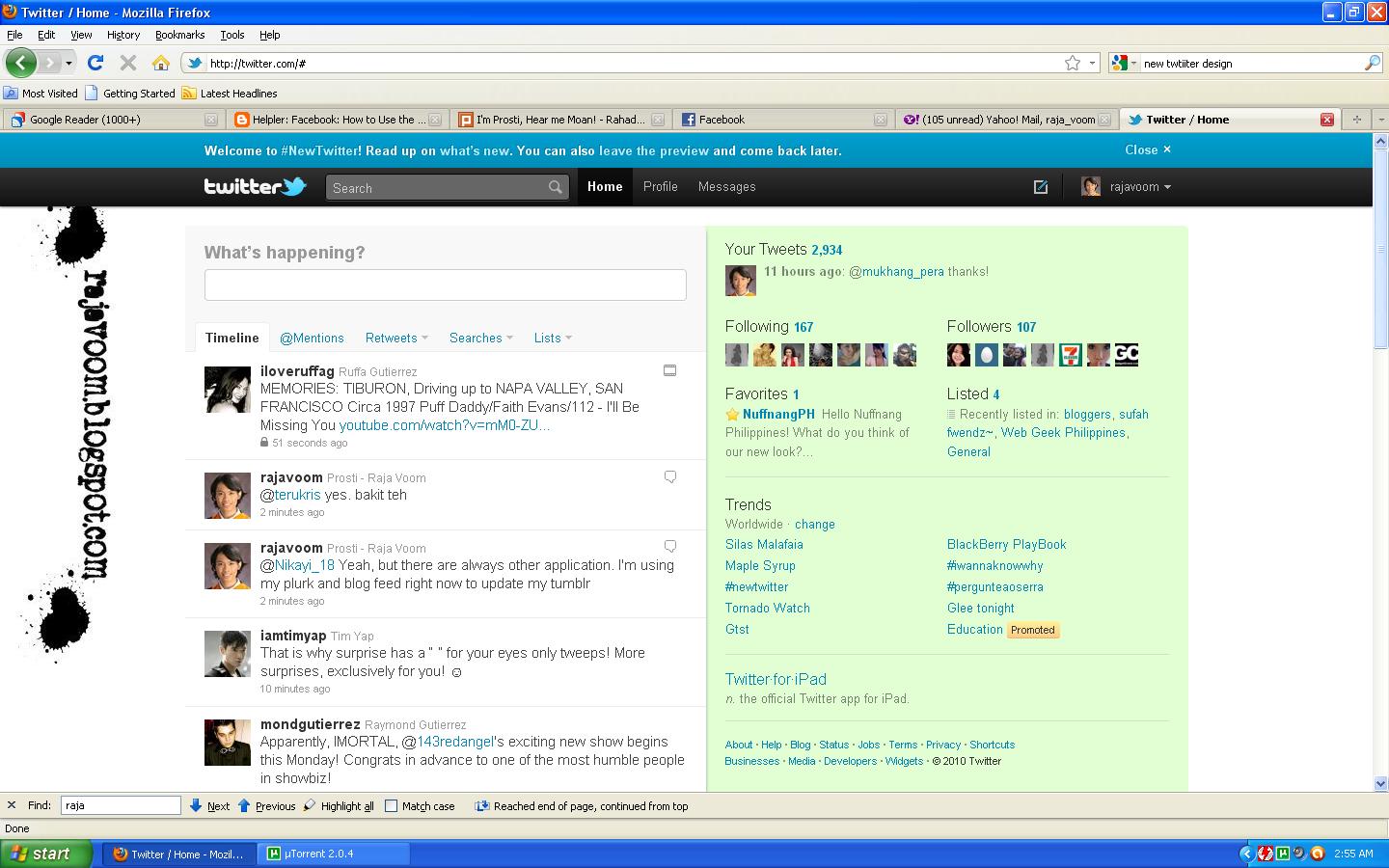Click Find Previous up arrow icon
The height and width of the screenshot is (868, 1389).
coord(244,805)
